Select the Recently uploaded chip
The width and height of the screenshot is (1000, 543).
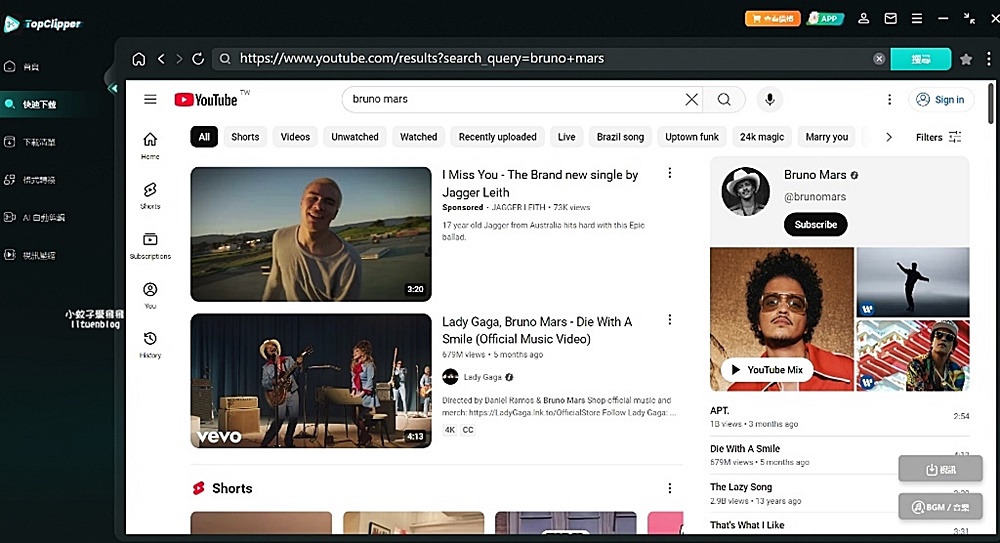click(x=497, y=137)
